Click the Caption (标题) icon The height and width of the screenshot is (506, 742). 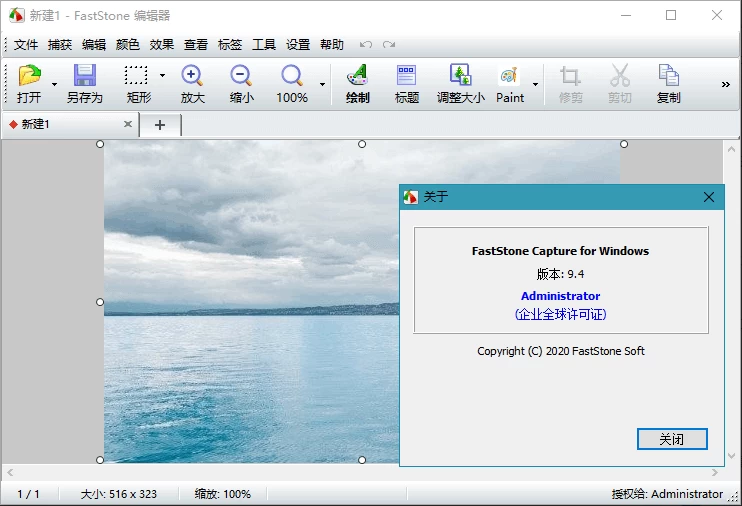(406, 76)
